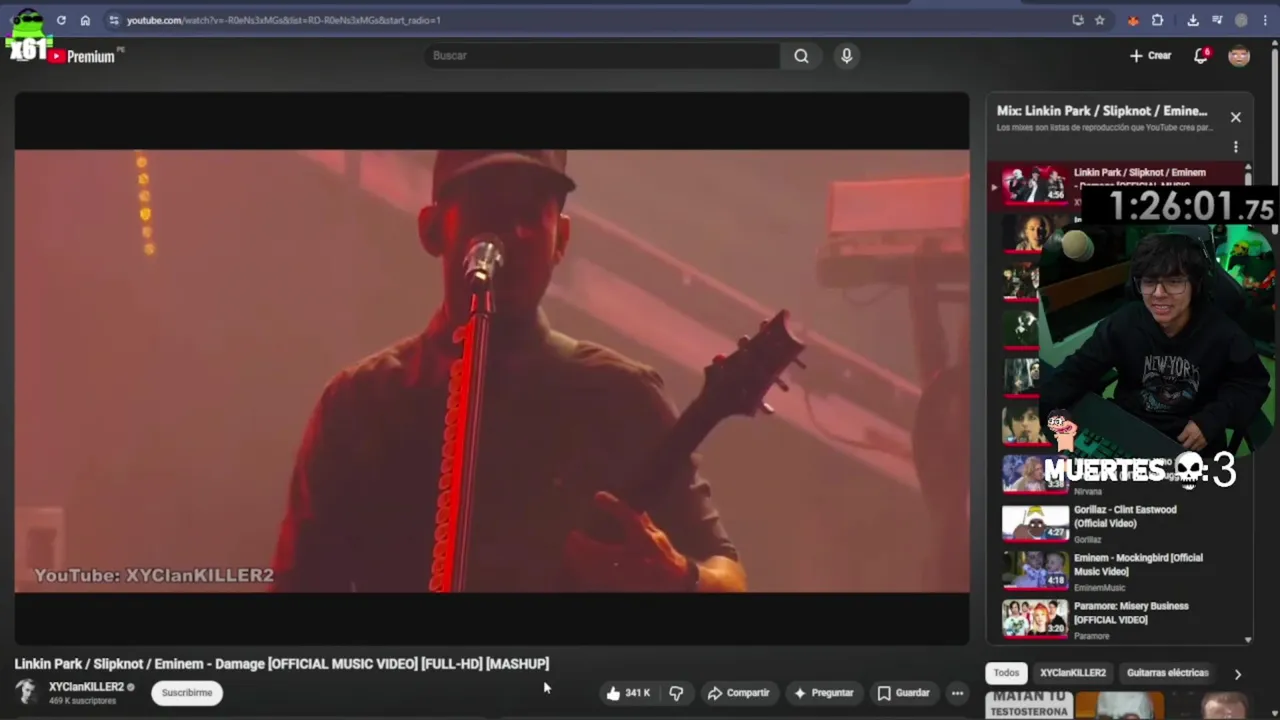Click the install/cast icon left of the star
The width and height of the screenshot is (1280, 720).
pos(1078,20)
